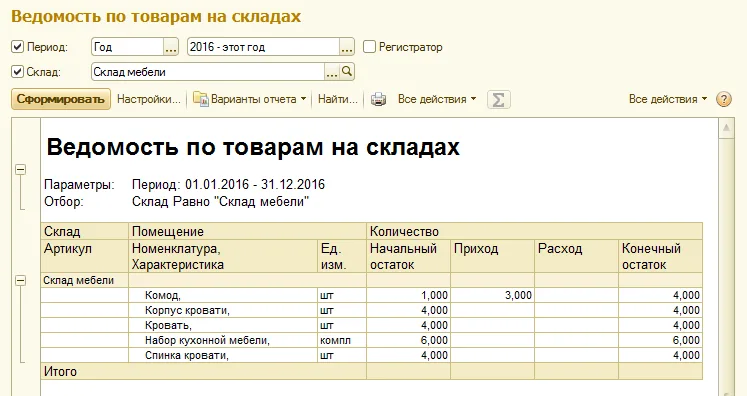Select the Кровать, cell

(223, 325)
